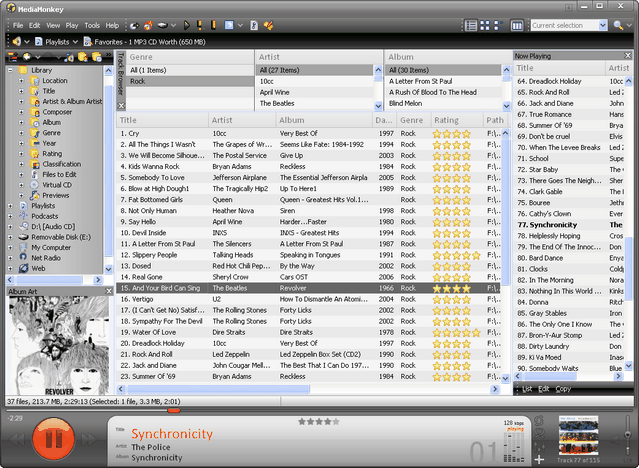Click the Synchronicity album art thumbnail
The width and height of the screenshot is (639, 468).
pos(579,435)
